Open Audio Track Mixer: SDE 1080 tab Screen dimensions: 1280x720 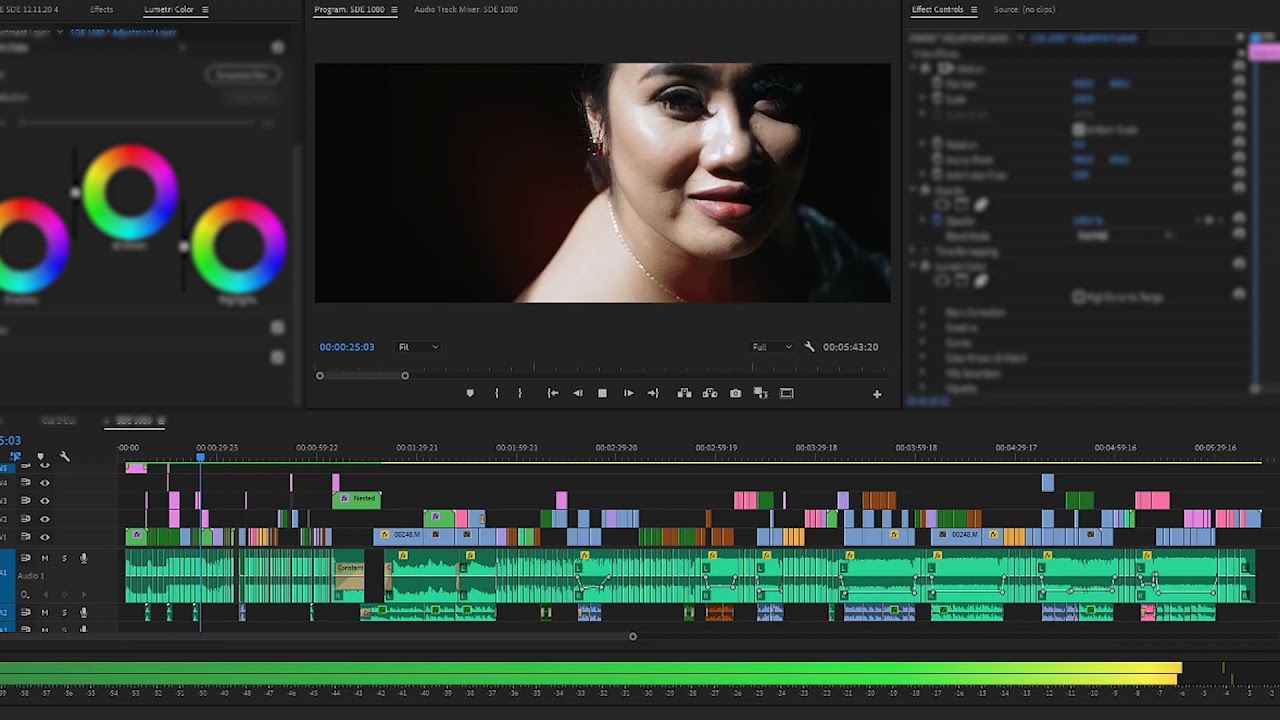(466, 10)
